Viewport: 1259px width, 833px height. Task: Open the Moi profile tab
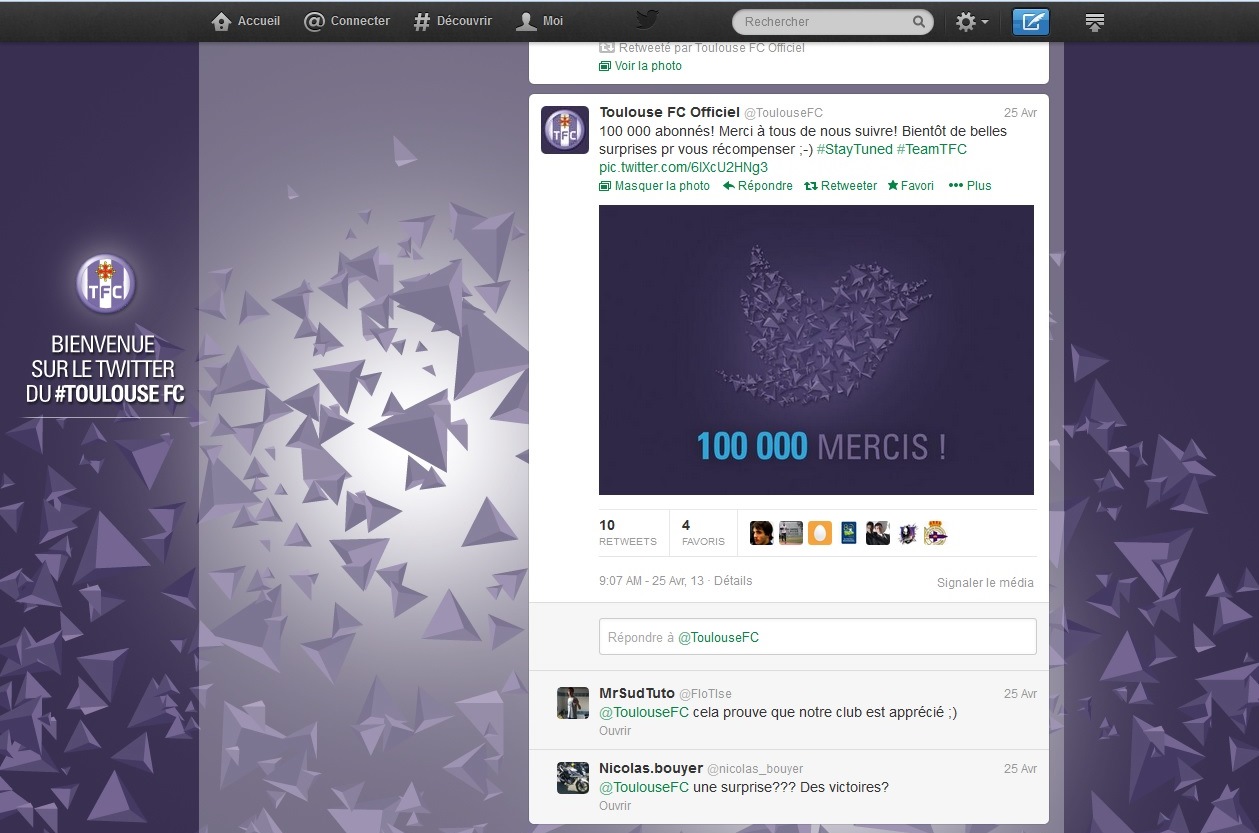click(x=540, y=21)
